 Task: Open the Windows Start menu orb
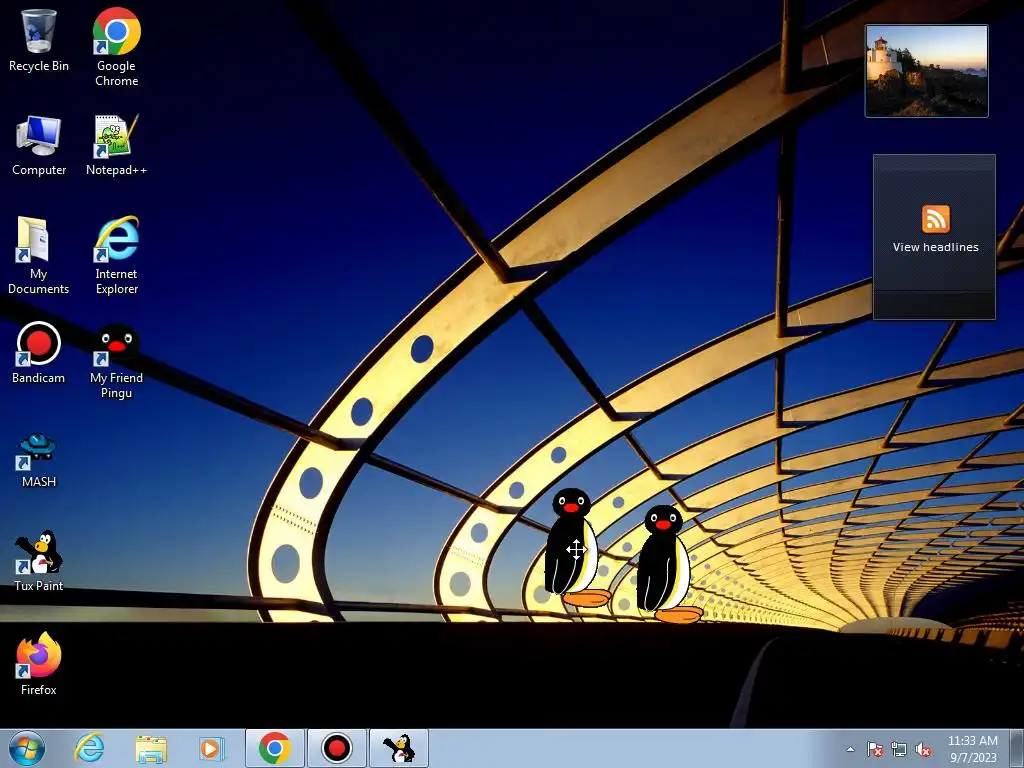click(x=27, y=748)
